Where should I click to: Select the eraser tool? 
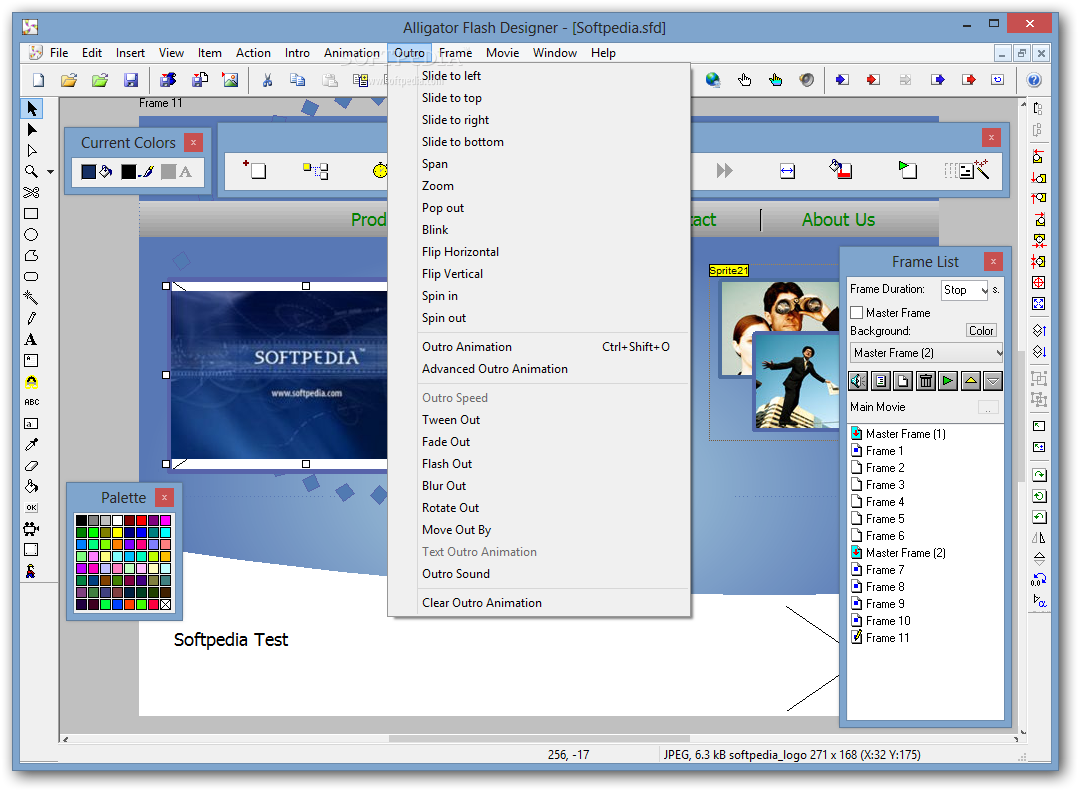(31, 465)
